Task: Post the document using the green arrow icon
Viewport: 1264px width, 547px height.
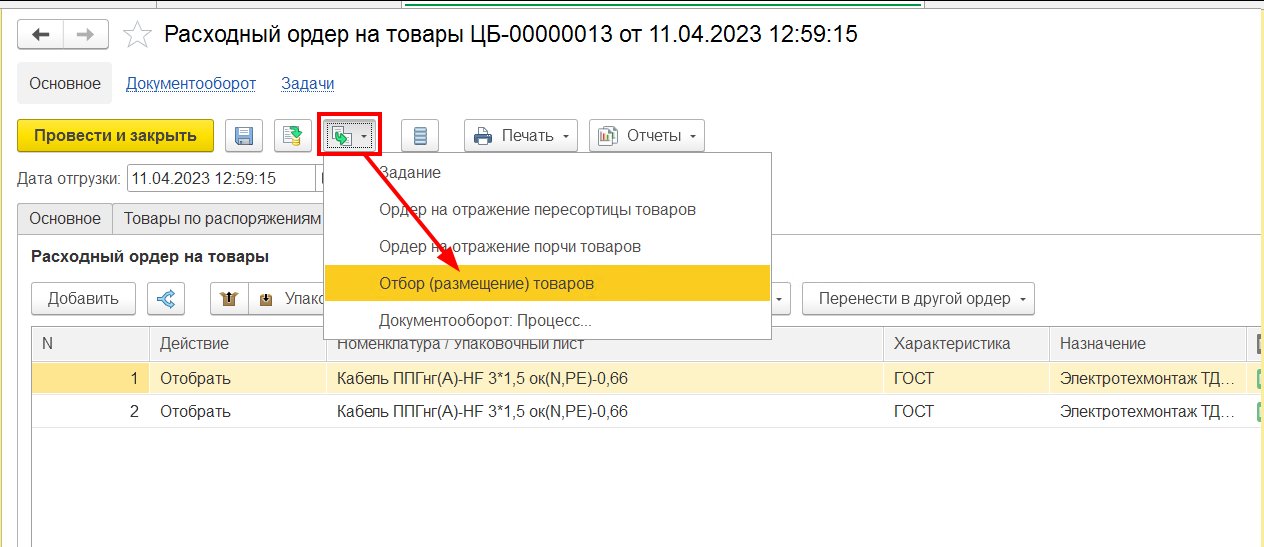Action: [293, 136]
